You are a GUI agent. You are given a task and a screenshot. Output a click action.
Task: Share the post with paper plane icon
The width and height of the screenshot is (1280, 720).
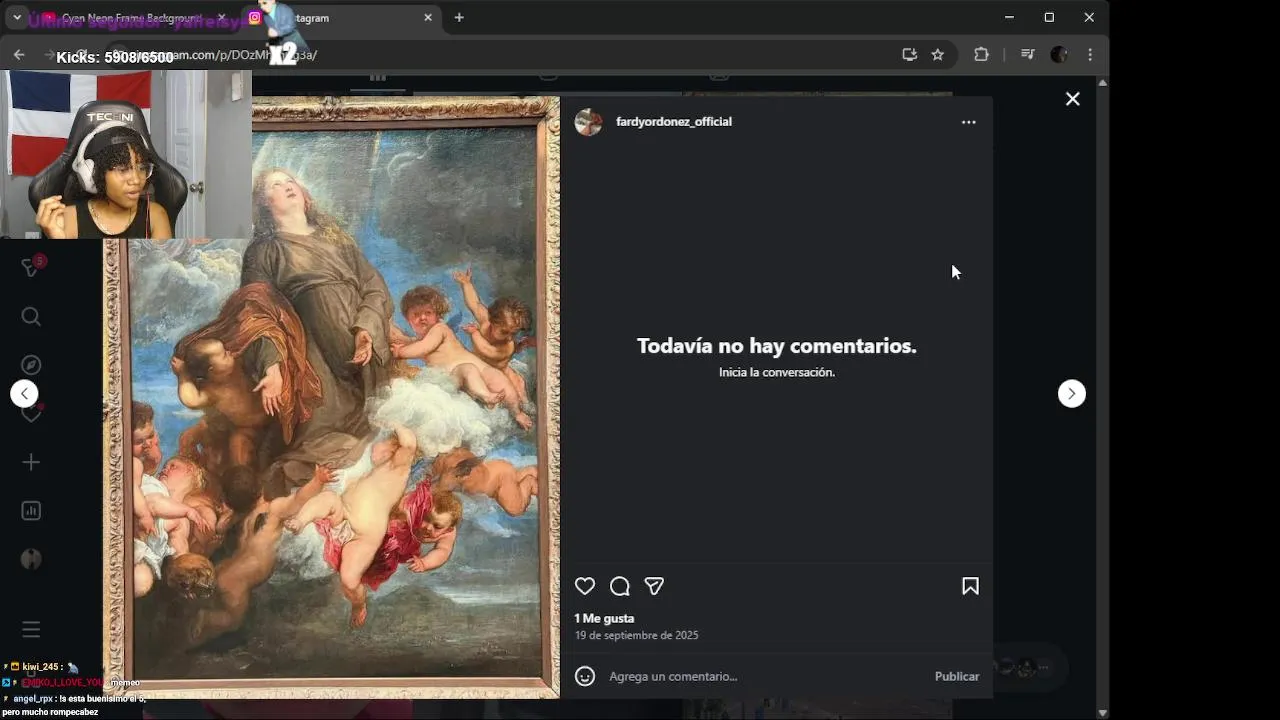pos(654,587)
